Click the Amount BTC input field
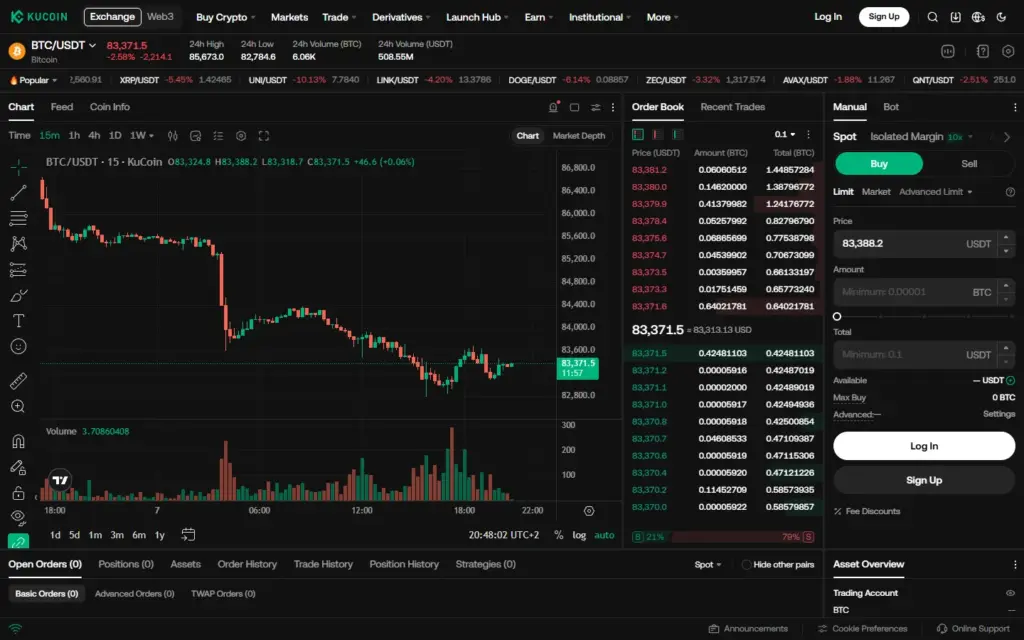This screenshot has width=1024, height=640. point(915,292)
